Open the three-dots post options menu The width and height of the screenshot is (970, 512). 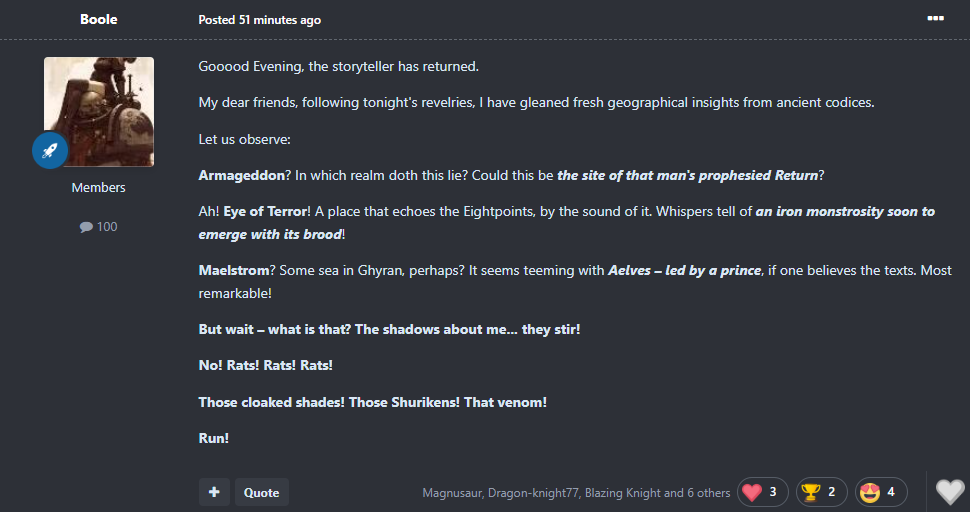(935, 18)
